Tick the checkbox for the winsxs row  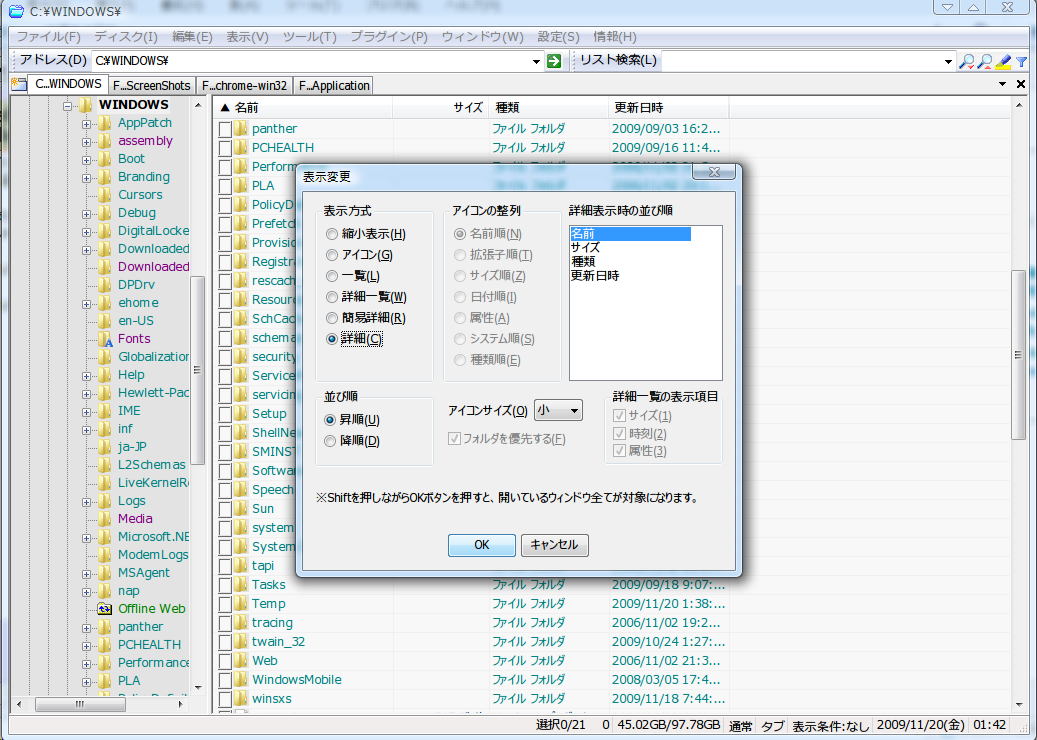coord(225,699)
